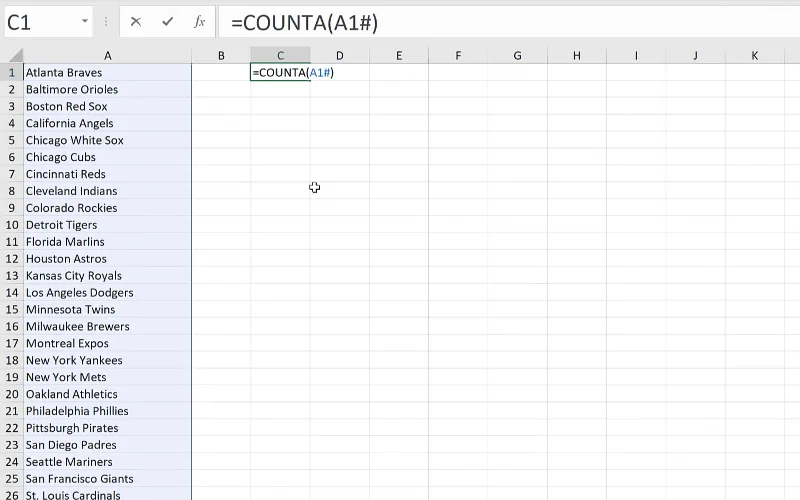This screenshot has height=500, width=800.
Task: Select row 5 header
Action: click(x=12, y=140)
